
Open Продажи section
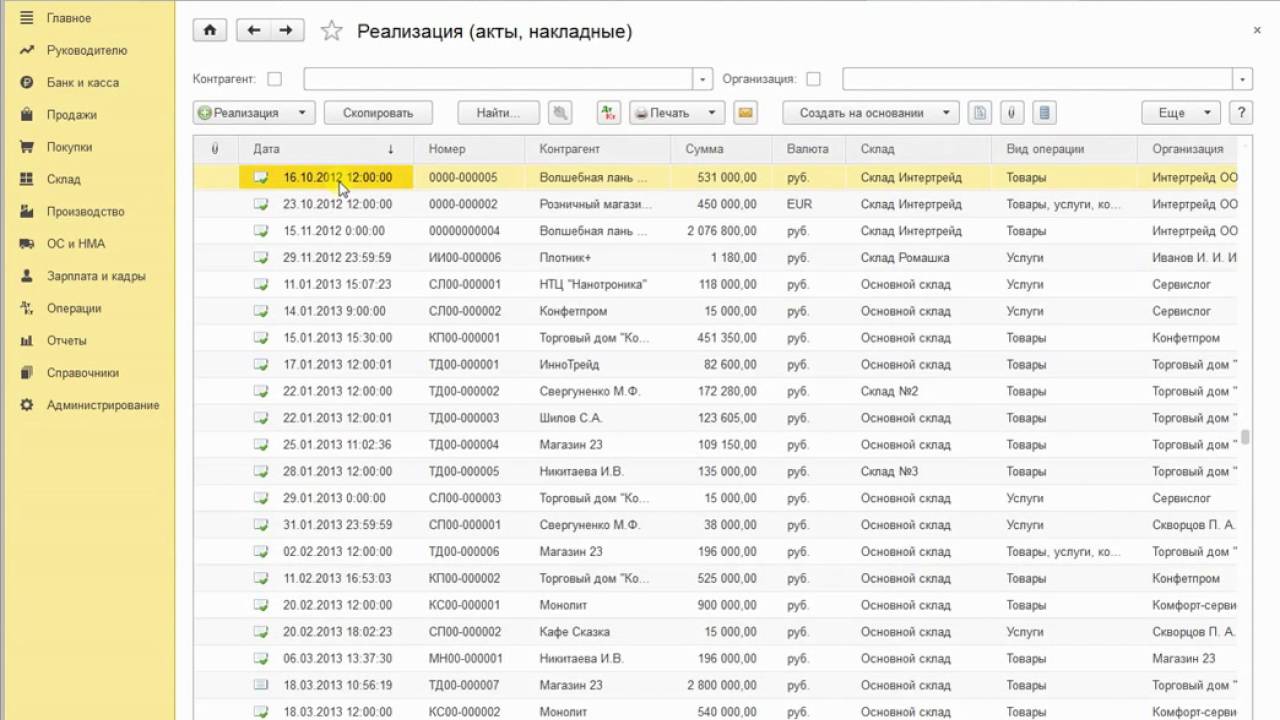coord(72,115)
